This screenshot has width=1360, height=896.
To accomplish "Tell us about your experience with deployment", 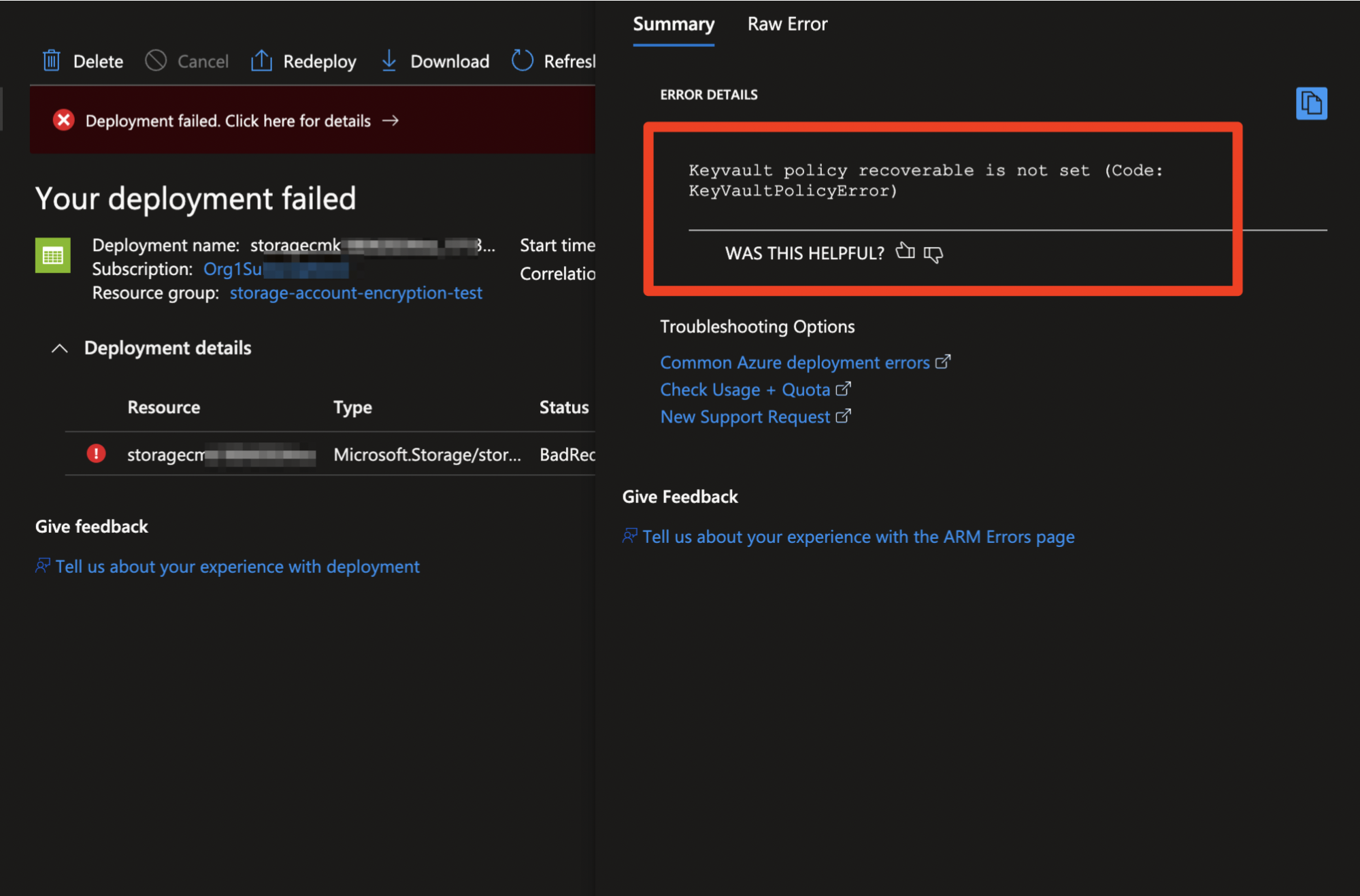I will 237,566.
